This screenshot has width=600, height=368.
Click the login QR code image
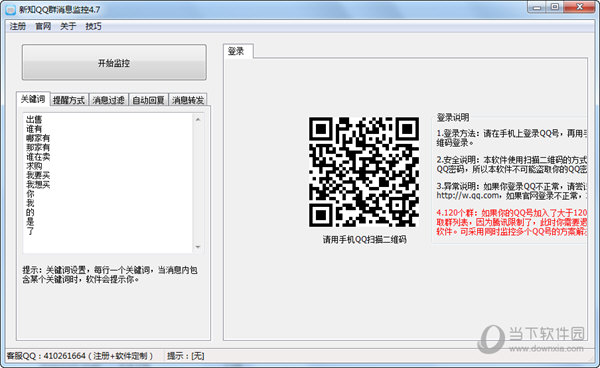(x=364, y=172)
